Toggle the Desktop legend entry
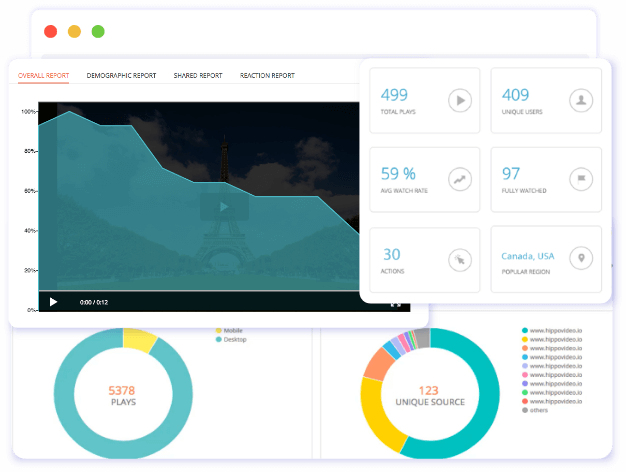 pyautogui.click(x=231, y=339)
